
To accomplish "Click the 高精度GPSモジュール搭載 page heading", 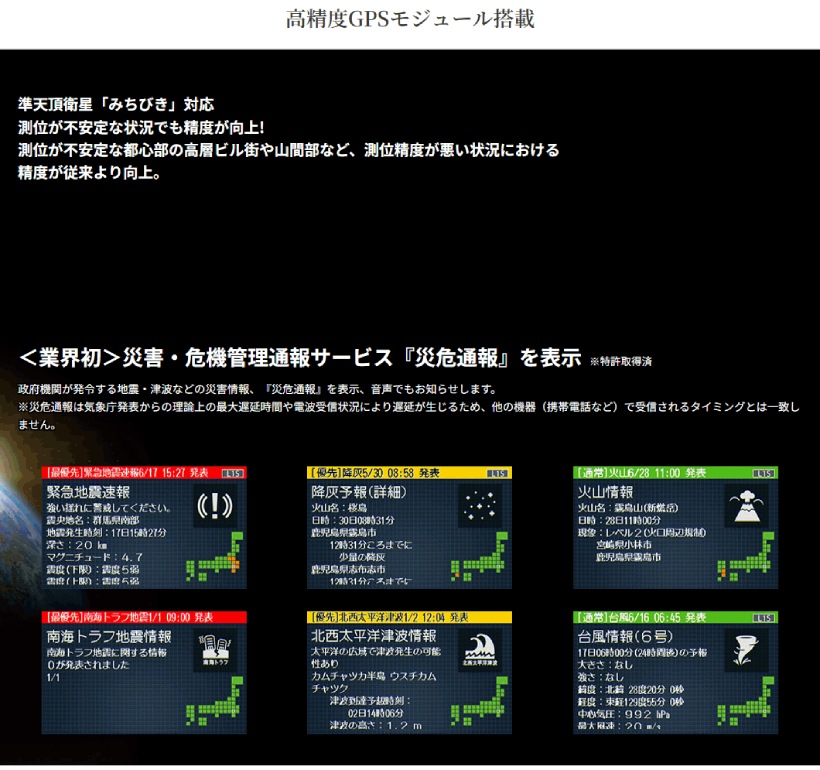I will click(410, 20).
